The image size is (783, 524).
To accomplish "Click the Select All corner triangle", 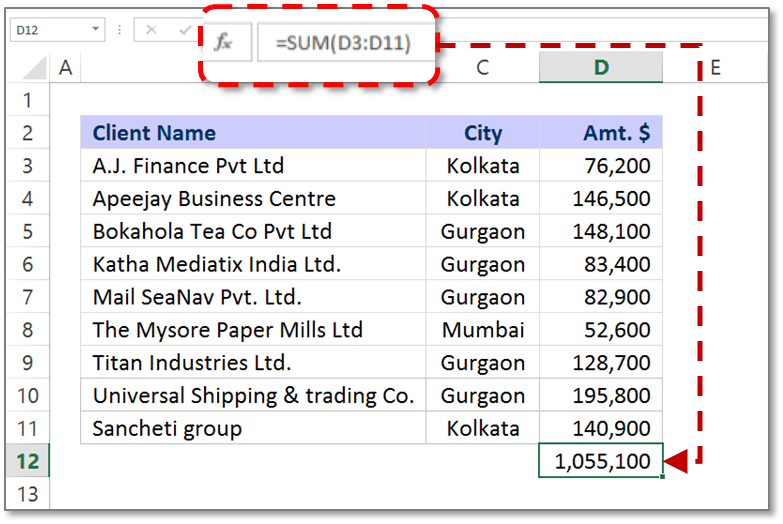I will click(x=34, y=68).
